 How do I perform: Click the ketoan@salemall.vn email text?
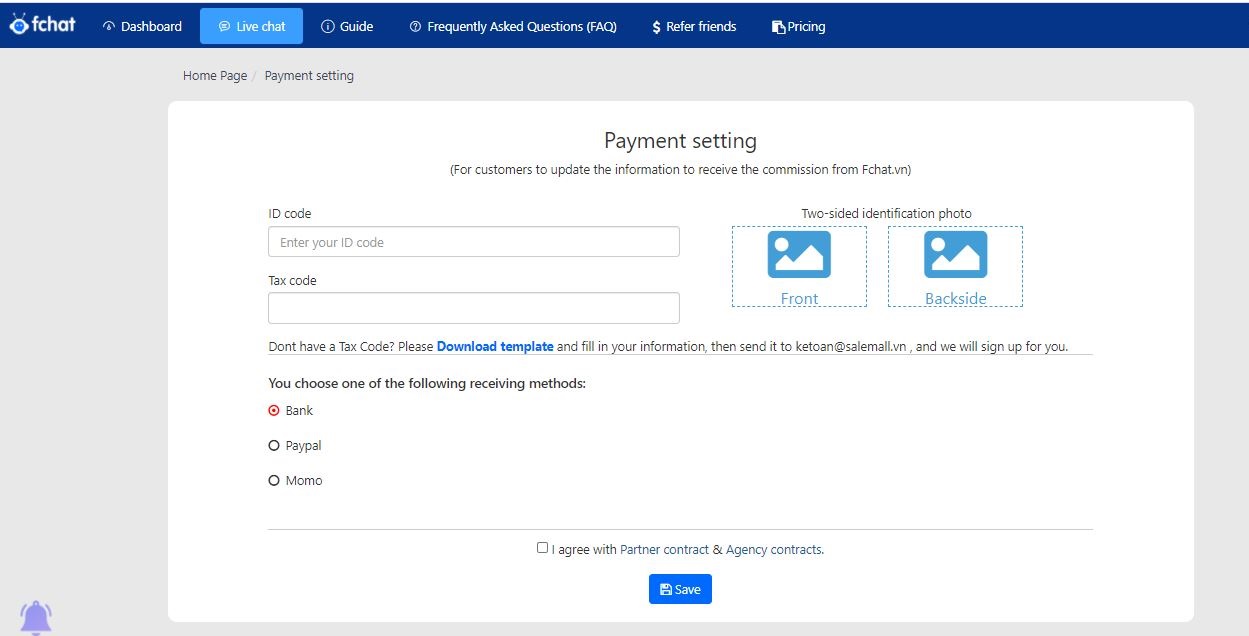(851, 347)
